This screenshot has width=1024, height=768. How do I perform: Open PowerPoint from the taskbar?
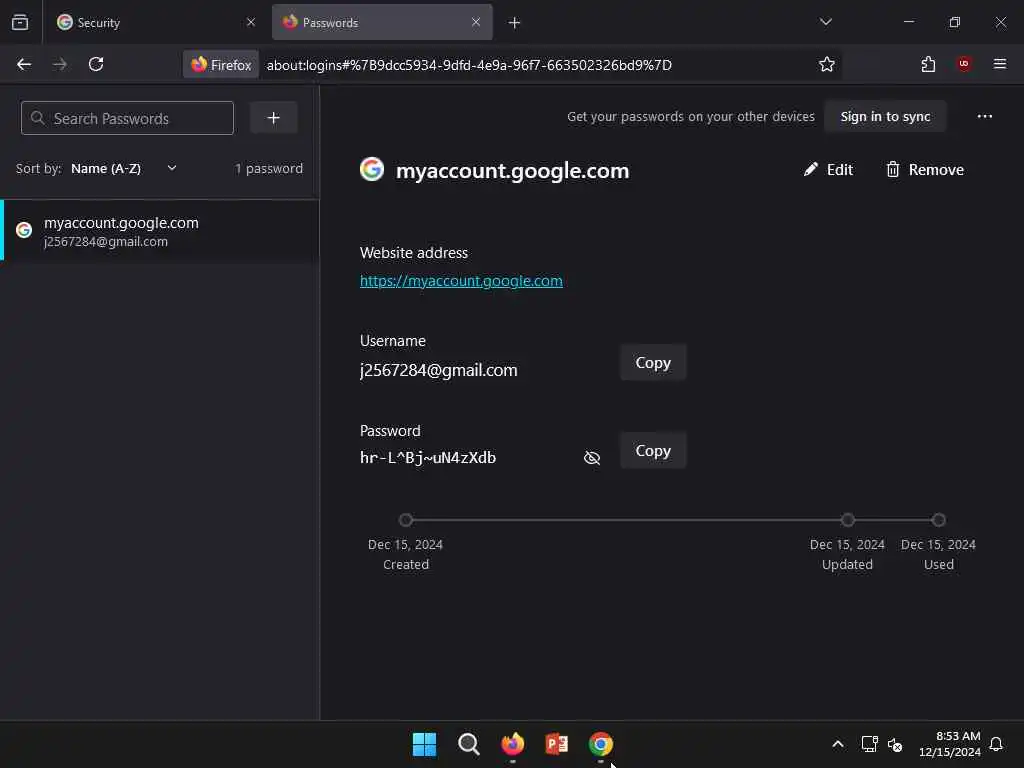pos(556,744)
